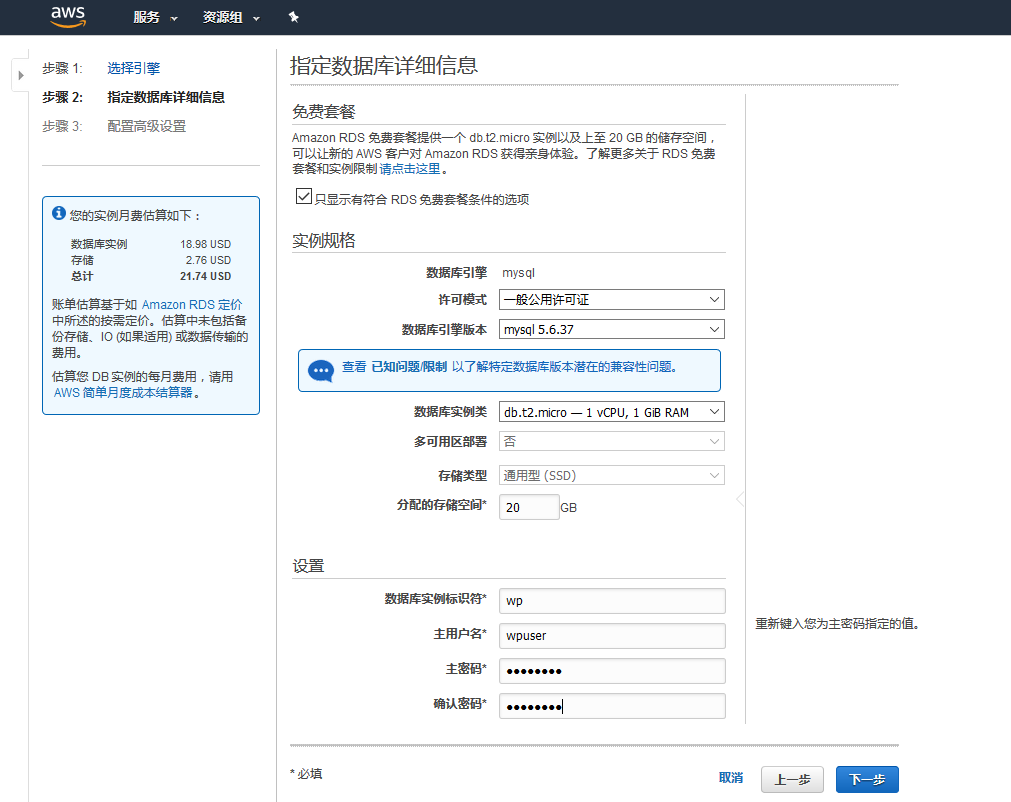Click the pin shortcut icon in header
Viewport: 1011px width, 802px height.
[x=293, y=17]
